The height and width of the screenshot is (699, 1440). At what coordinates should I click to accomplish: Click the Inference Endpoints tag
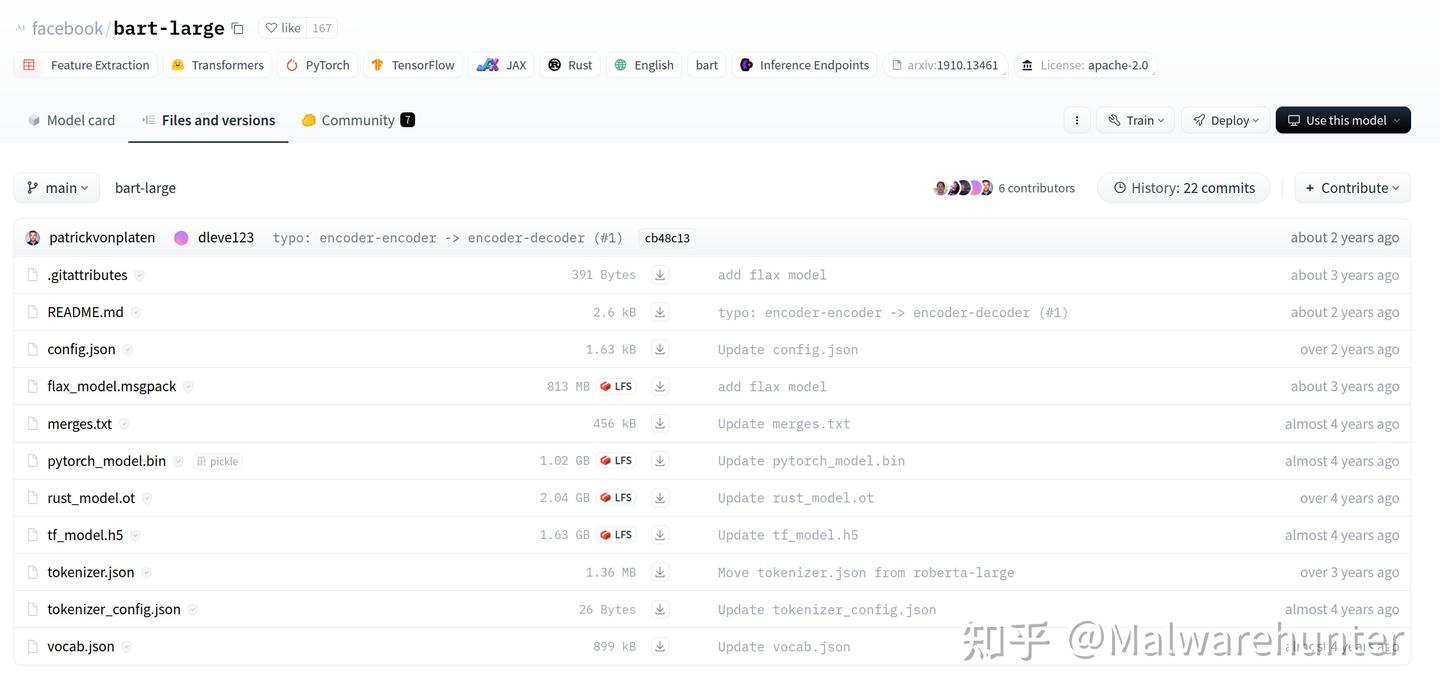click(804, 65)
